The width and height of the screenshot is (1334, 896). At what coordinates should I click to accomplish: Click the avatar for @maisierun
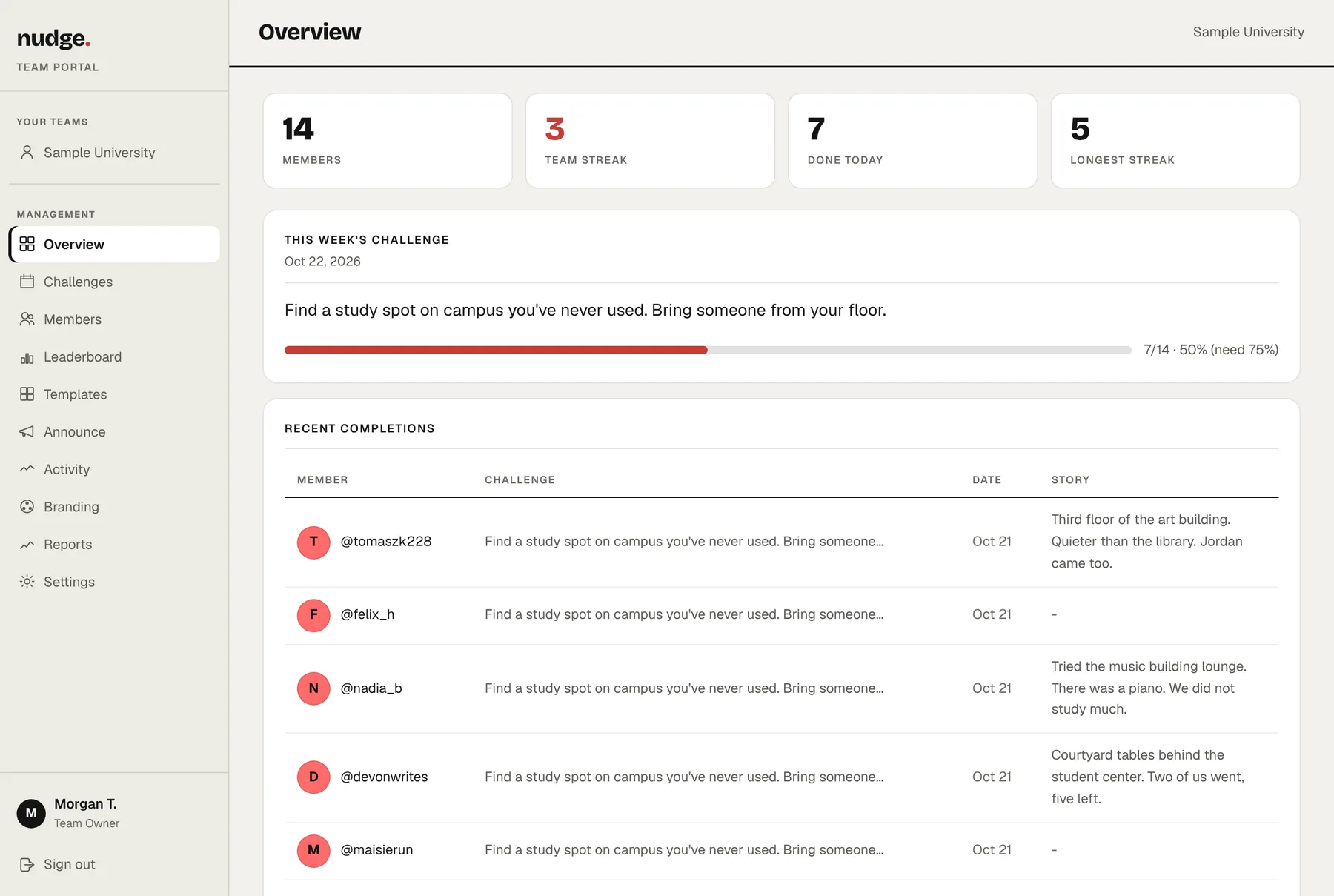(313, 850)
